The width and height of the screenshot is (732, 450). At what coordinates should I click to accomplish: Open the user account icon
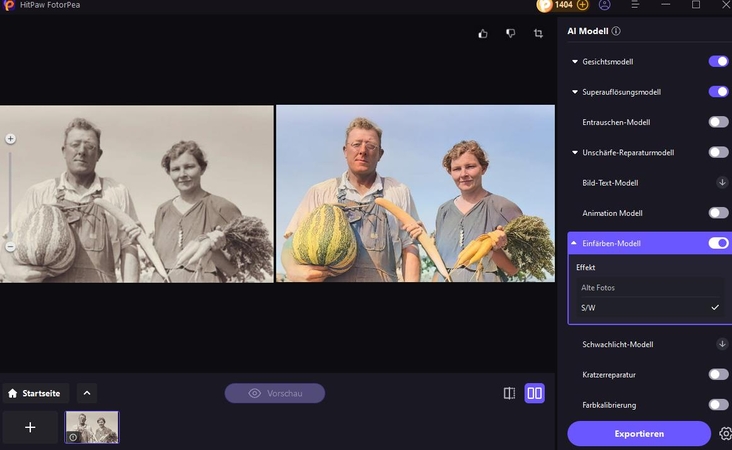point(605,5)
